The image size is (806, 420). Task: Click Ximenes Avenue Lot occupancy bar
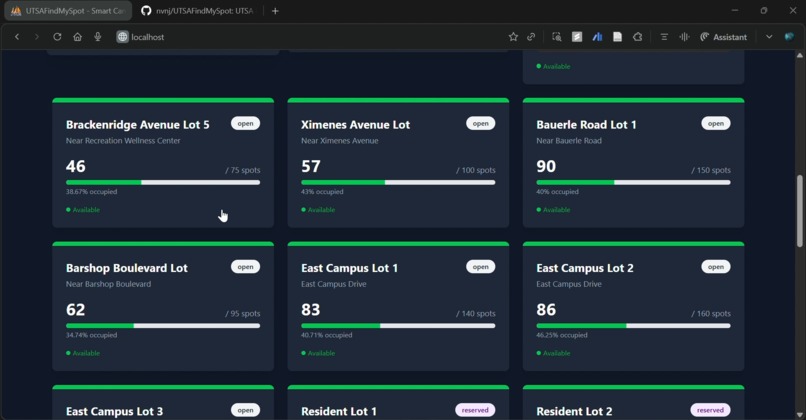tap(398, 182)
